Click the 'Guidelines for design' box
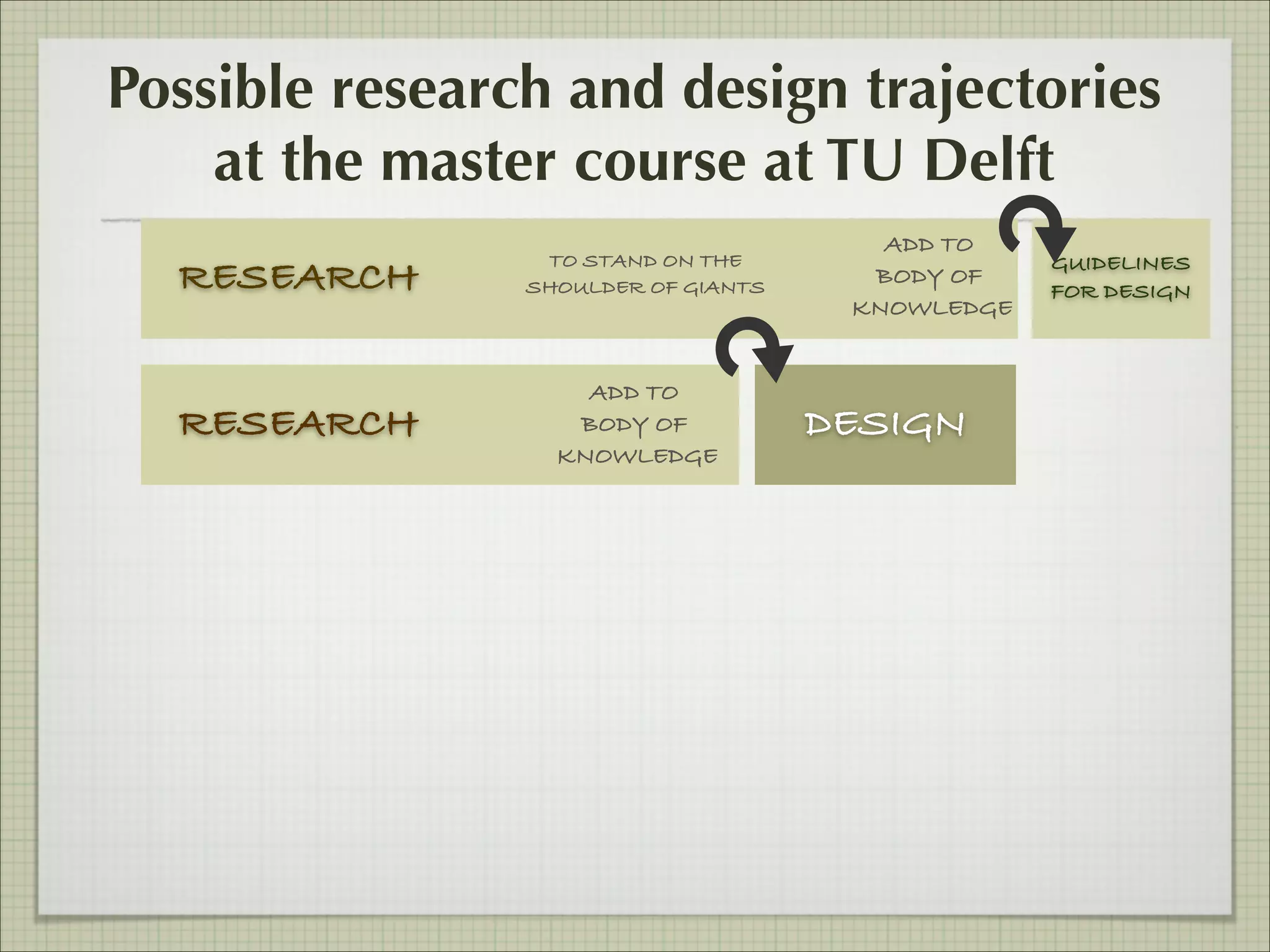 [x=1121, y=279]
